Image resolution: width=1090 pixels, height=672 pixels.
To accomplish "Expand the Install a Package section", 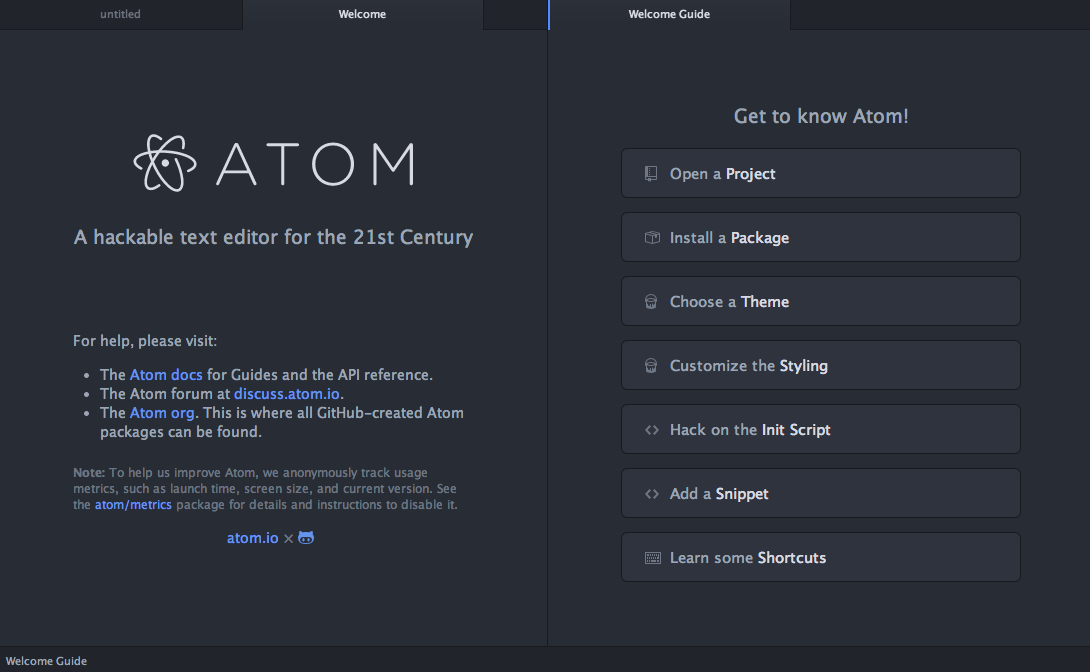I will point(820,237).
